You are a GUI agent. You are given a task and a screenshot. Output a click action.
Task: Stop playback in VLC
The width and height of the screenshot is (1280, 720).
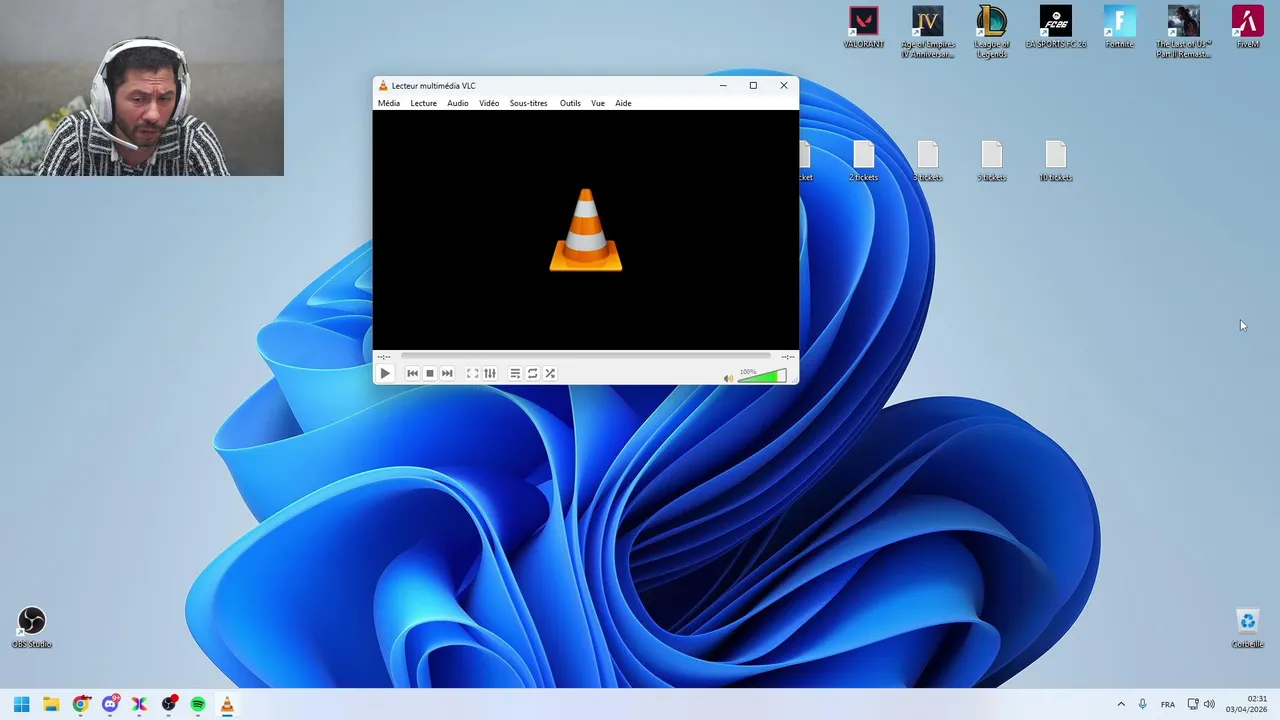point(430,373)
